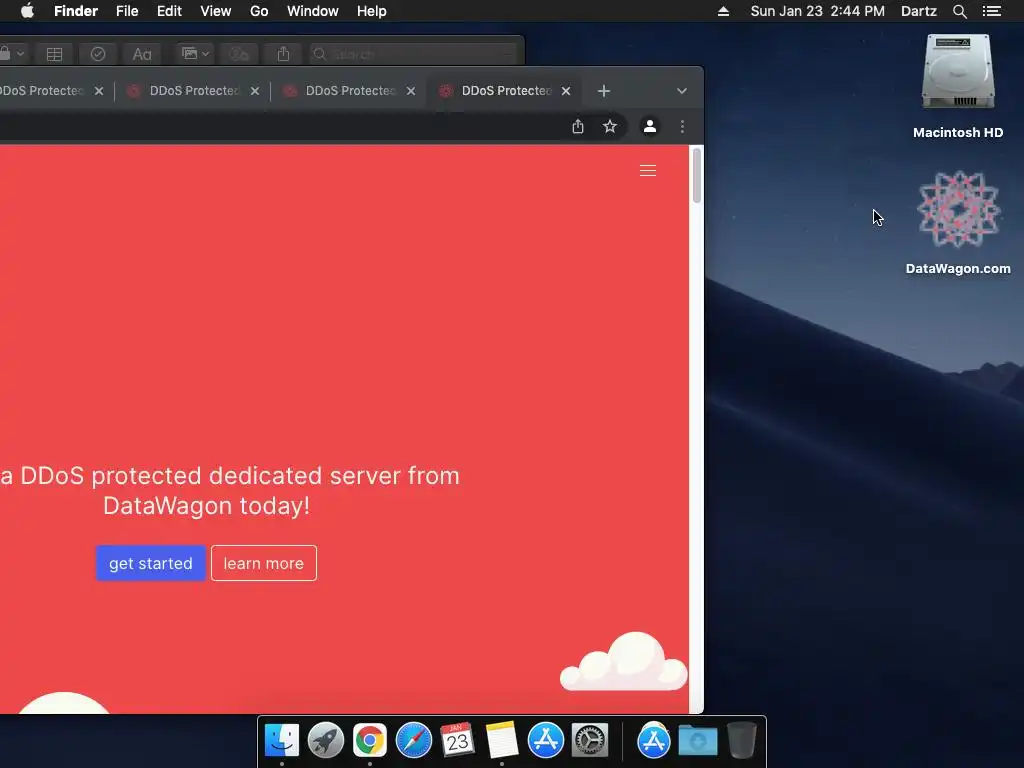Image resolution: width=1024 pixels, height=768 pixels.
Task: Click the Chrome share page icon
Action: [578, 126]
